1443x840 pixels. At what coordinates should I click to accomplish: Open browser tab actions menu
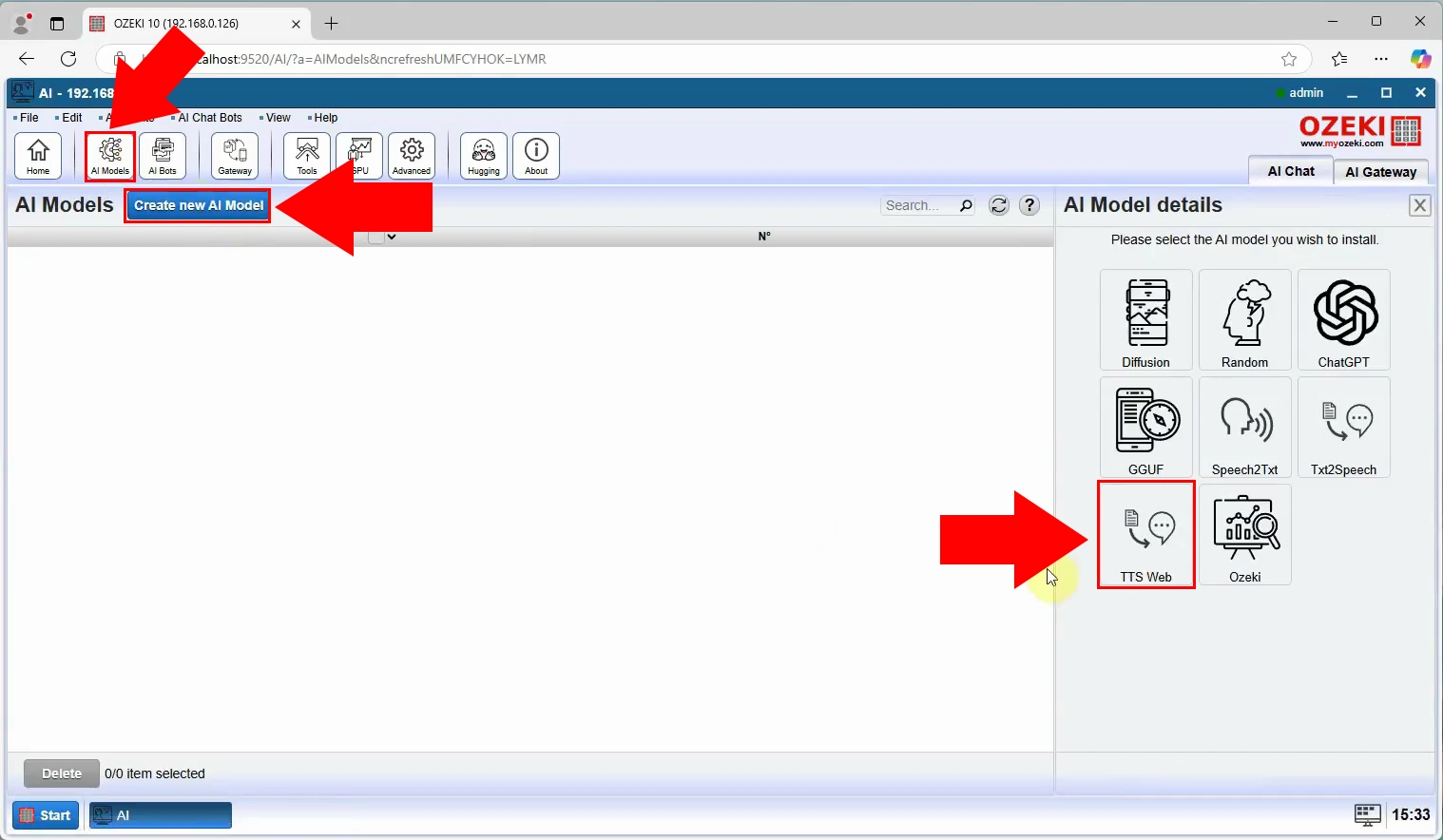(57, 24)
